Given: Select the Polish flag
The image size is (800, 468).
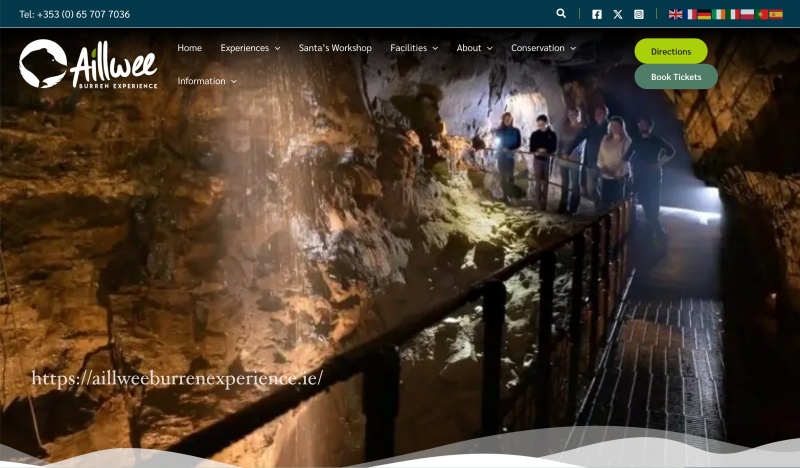Looking at the screenshot, I should pyautogui.click(x=747, y=14).
